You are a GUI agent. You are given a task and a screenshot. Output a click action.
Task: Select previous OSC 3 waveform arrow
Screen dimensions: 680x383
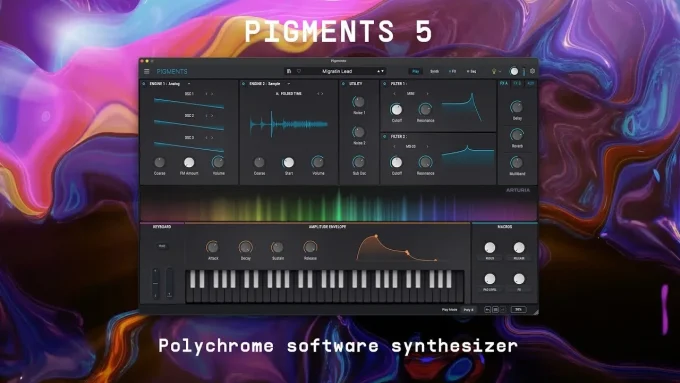pos(206,137)
